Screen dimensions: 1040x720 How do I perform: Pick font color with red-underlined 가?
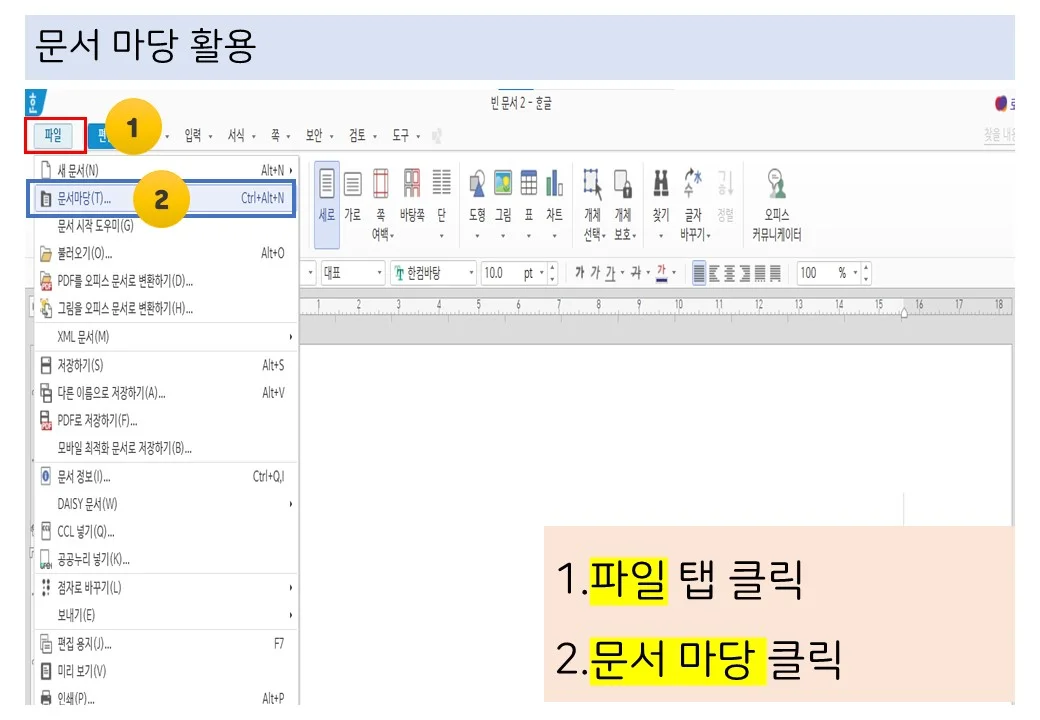[x=661, y=272]
